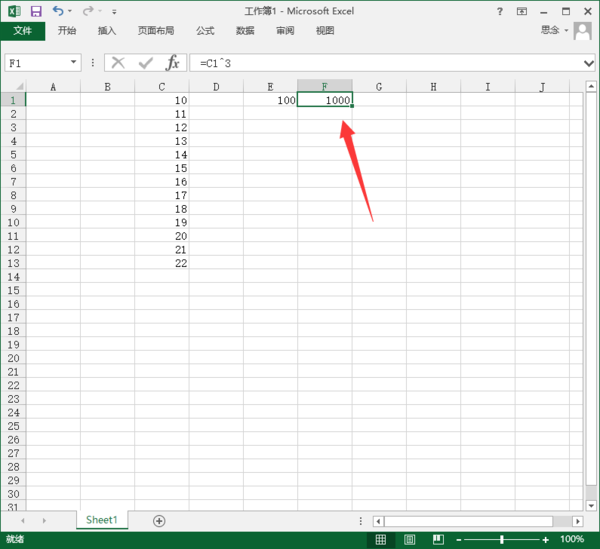Click the 100% zoom level button
Image resolution: width=600 pixels, height=549 pixels.
(x=572, y=540)
